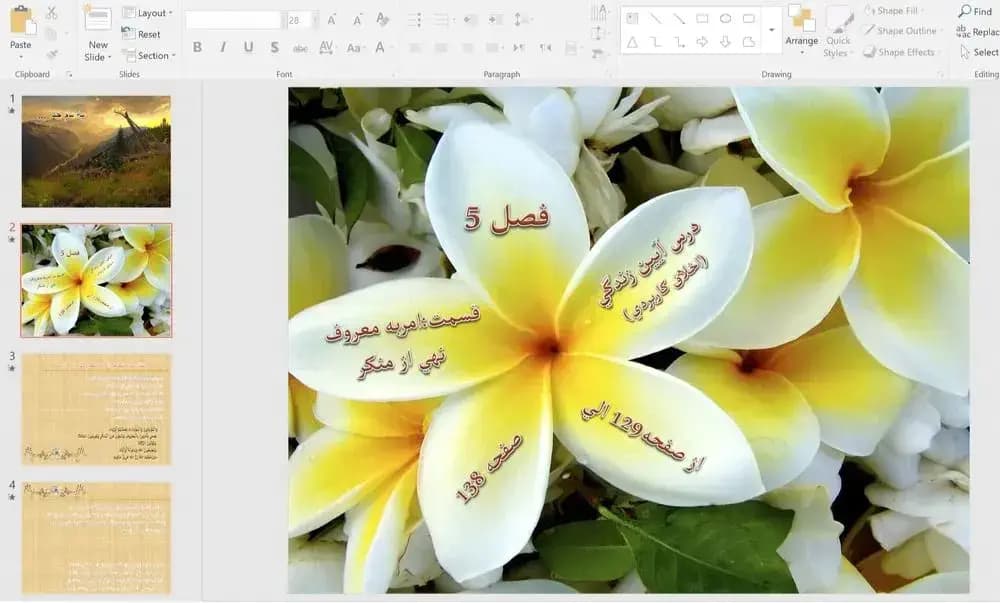The image size is (1000, 603).
Task: Expand the shapes gallery
Action: 772,30
